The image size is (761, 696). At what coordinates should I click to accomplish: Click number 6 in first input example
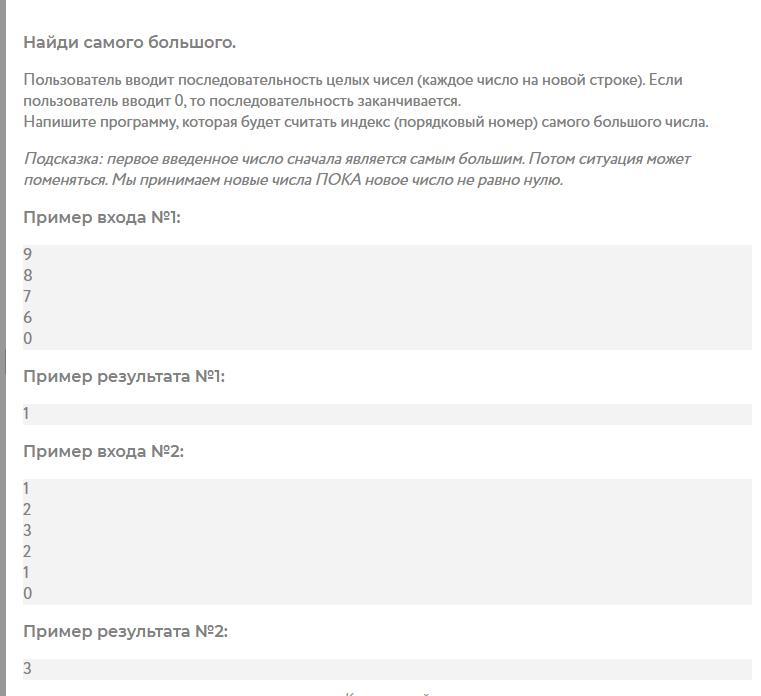click(x=28, y=317)
